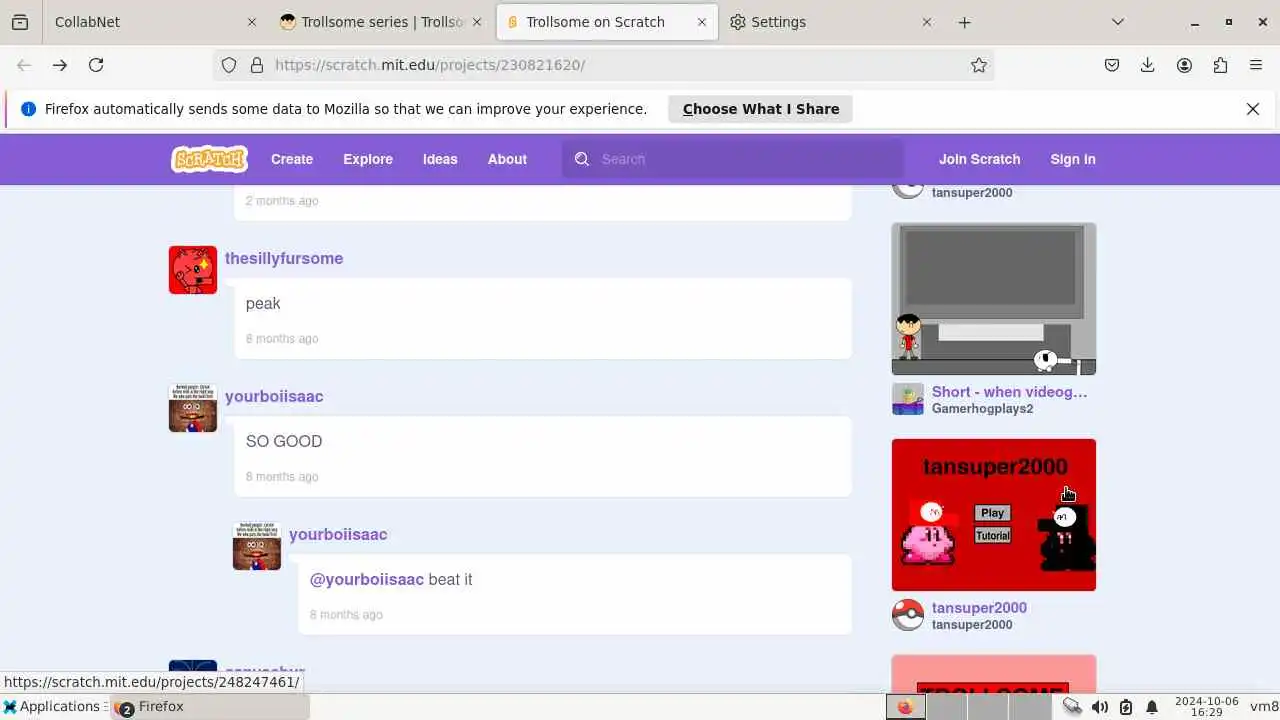
Task: Open a new tab with plus icon
Action: coord(964,22)
